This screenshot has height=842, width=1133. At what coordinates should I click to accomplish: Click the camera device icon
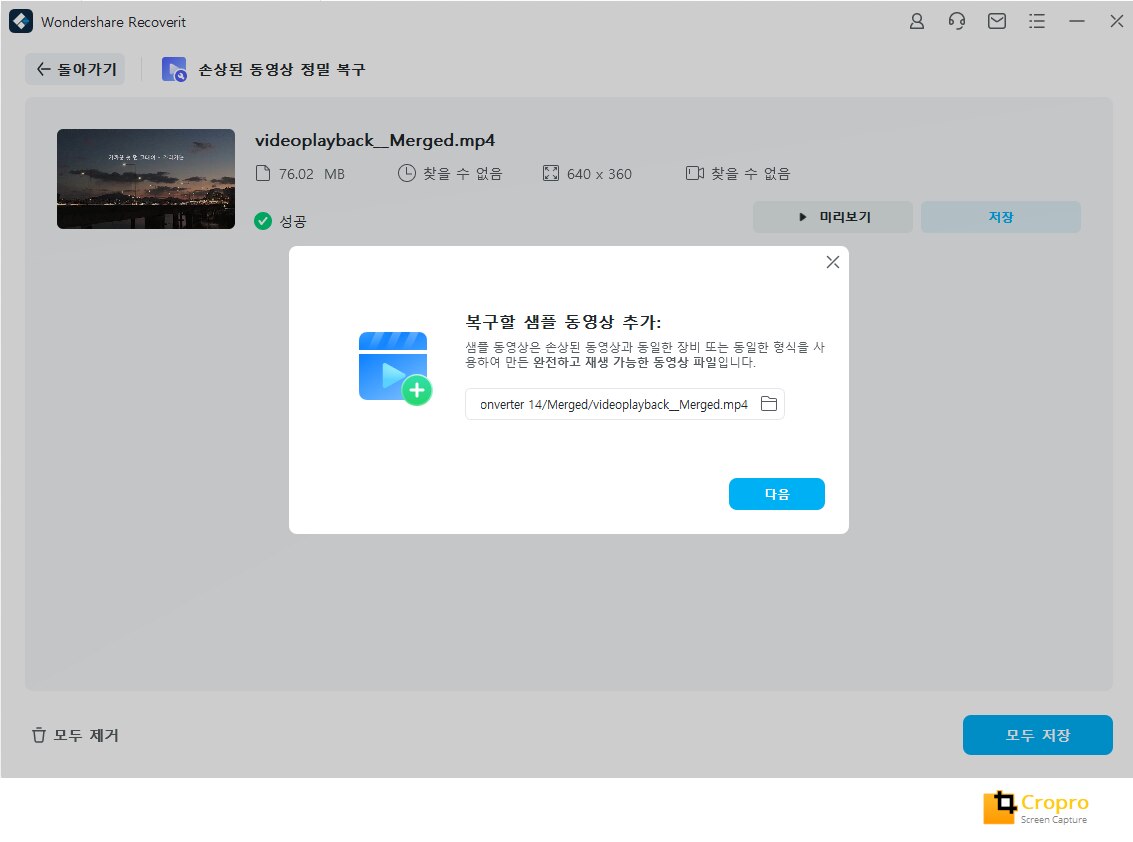point(694,173)
